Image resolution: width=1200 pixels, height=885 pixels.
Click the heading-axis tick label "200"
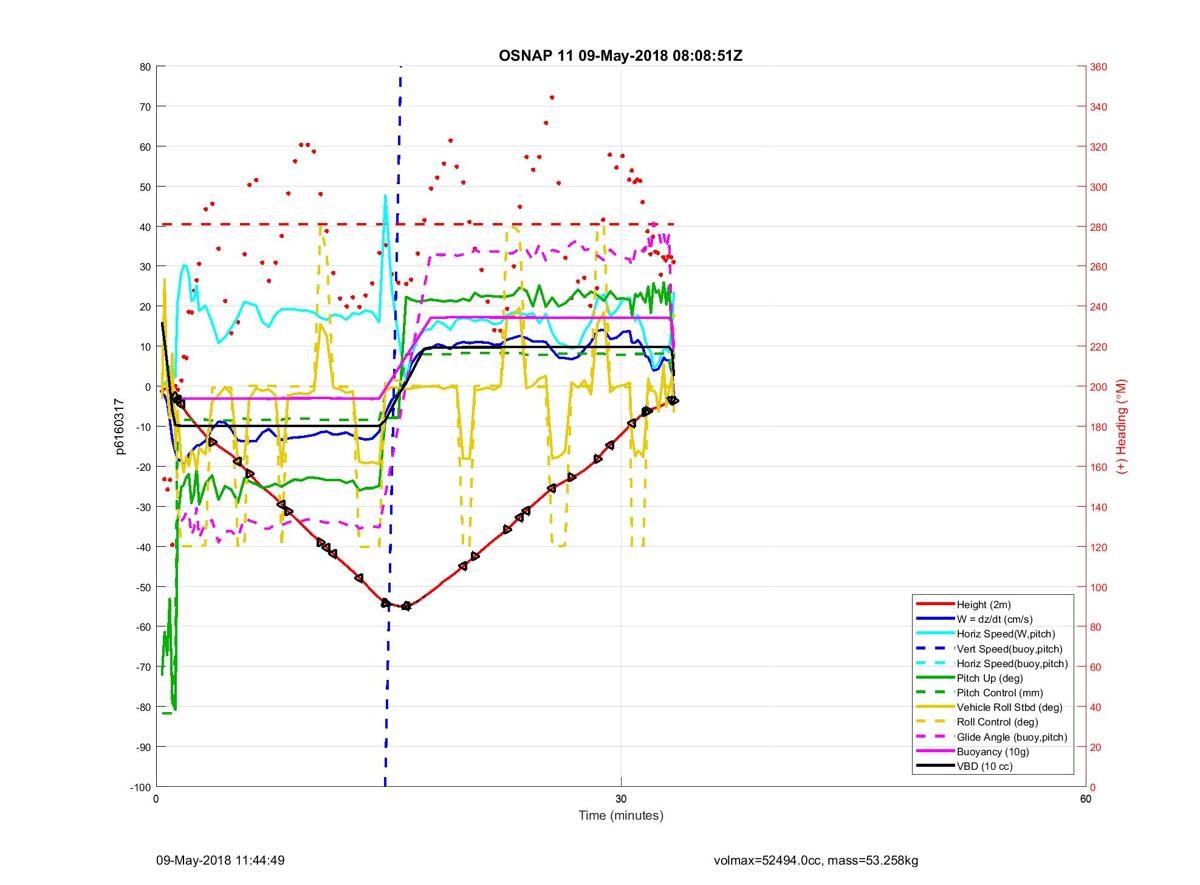tap(1100, 387)
